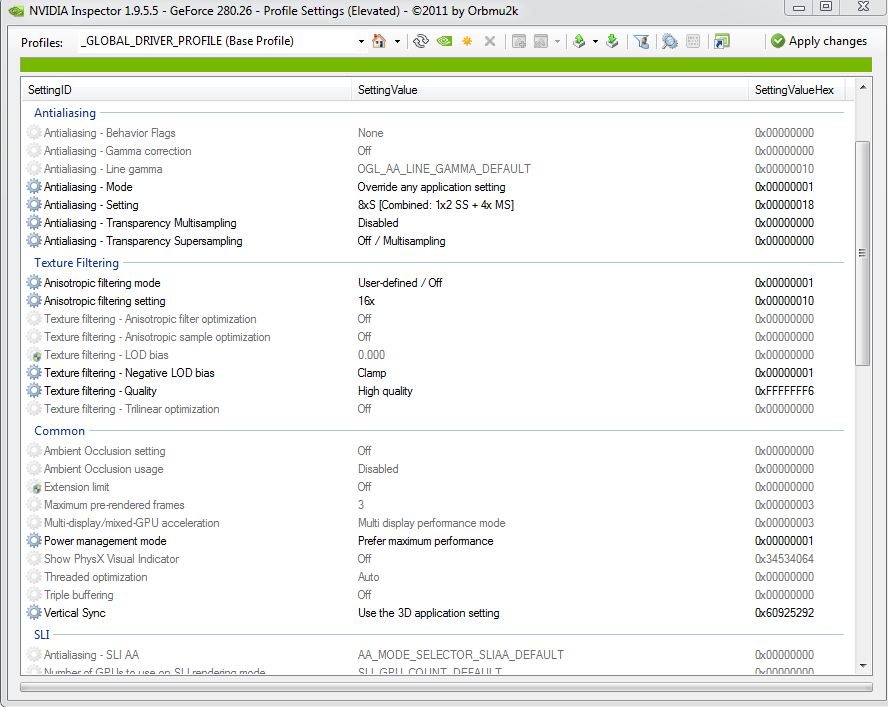This screenshot has width=888, height=707.
Task: Click the 'Clamp' value cell
Action: (372, 373)
